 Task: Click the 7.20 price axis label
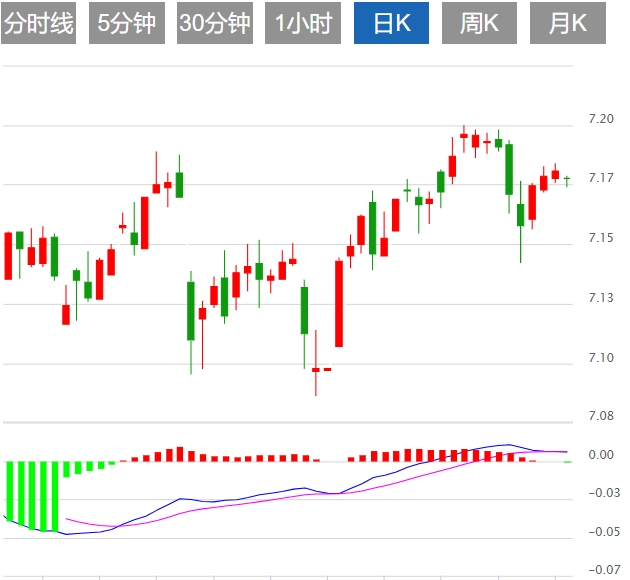[601, 120]
